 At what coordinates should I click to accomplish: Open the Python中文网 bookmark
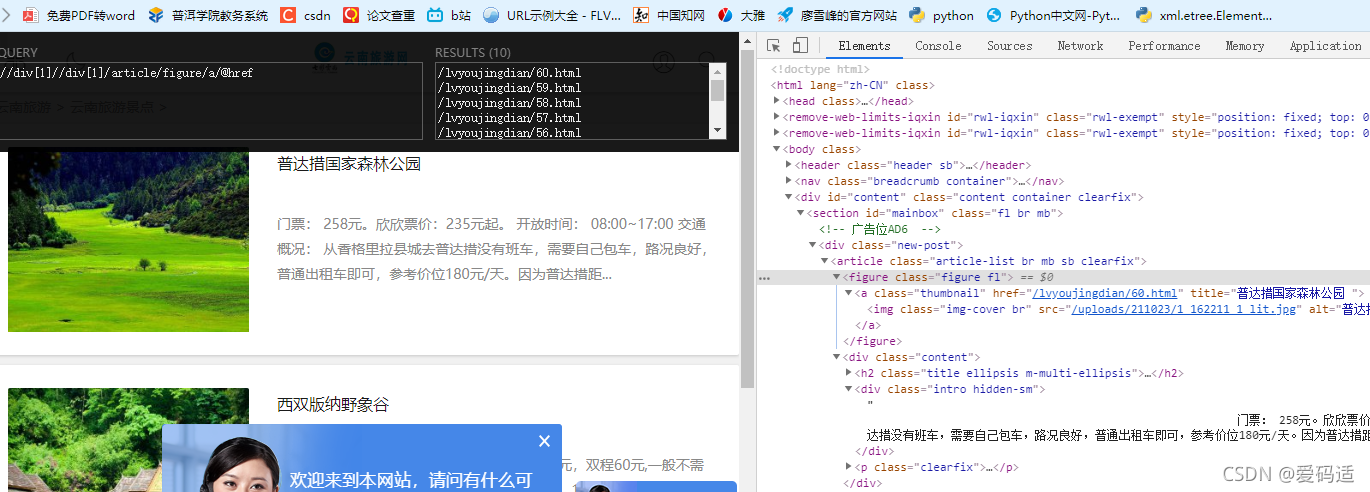click(x=1054, y=15)
